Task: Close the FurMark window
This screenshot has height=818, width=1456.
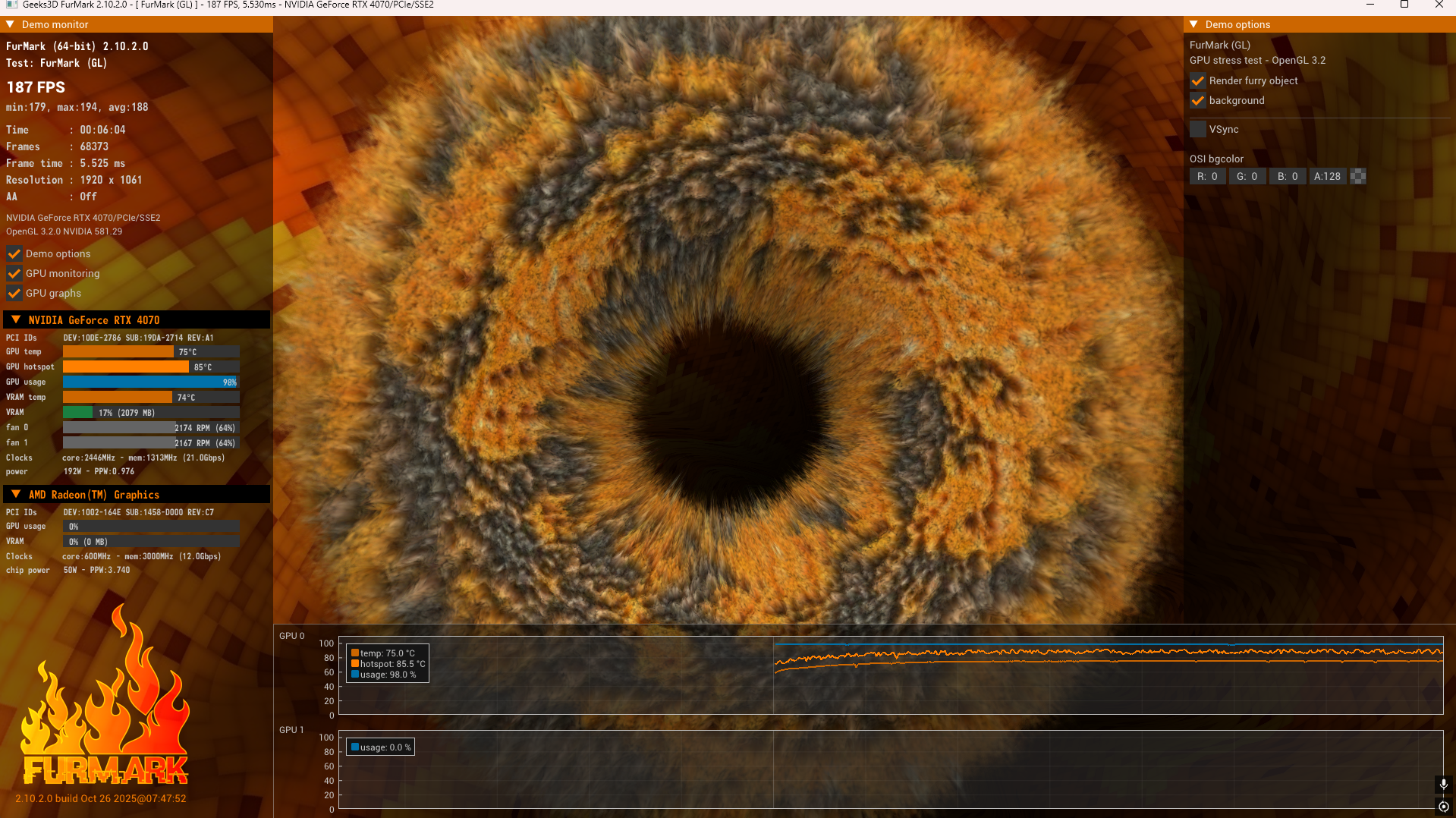Action: [1439, 5]
